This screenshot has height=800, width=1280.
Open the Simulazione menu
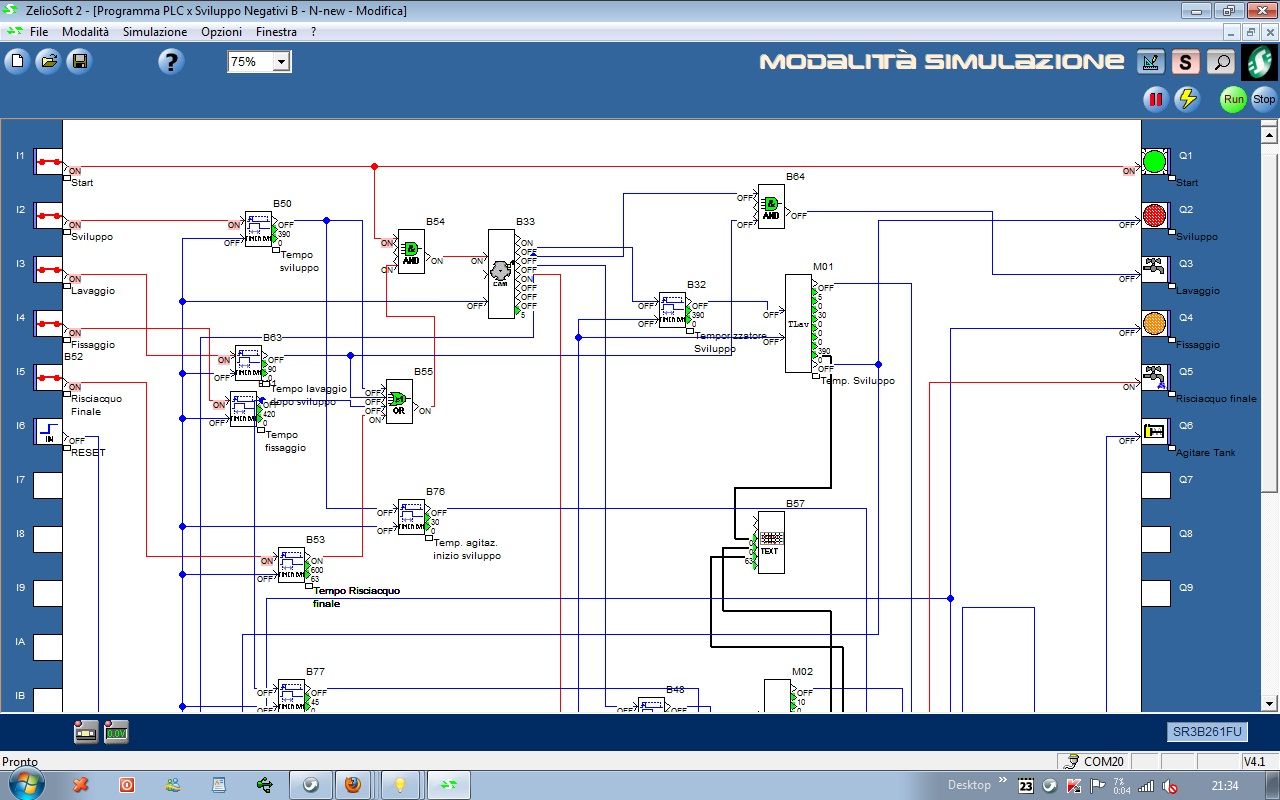(x=154, y=31)
